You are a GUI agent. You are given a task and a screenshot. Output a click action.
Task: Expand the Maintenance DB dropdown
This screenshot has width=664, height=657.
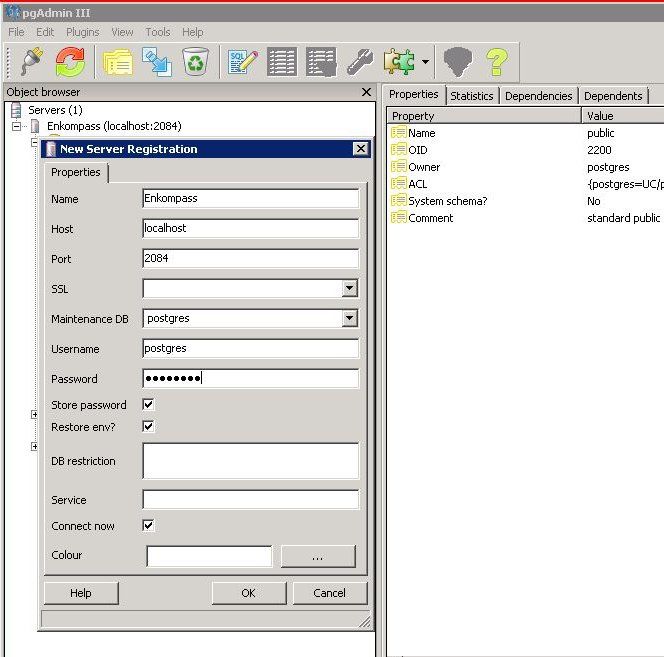tap(349, 319)
